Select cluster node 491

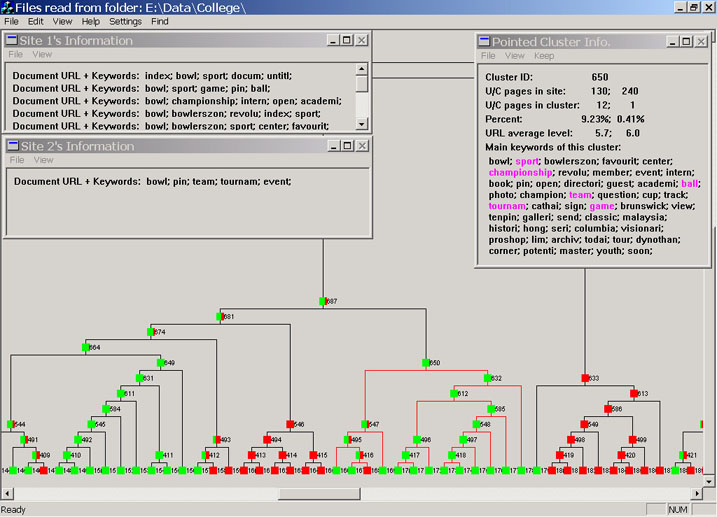coord(24,440)
